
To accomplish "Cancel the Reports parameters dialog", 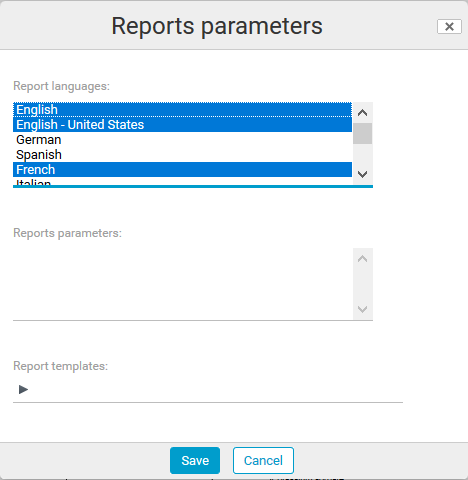I will pyautogui.click(x=263, y=460).
